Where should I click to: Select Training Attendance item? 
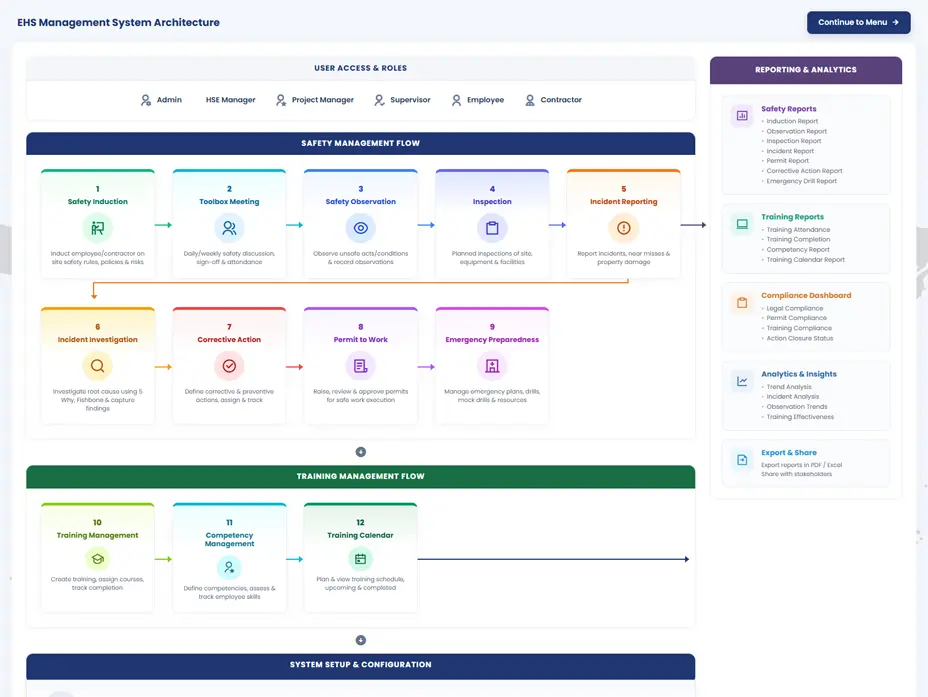tap(798, 230)
